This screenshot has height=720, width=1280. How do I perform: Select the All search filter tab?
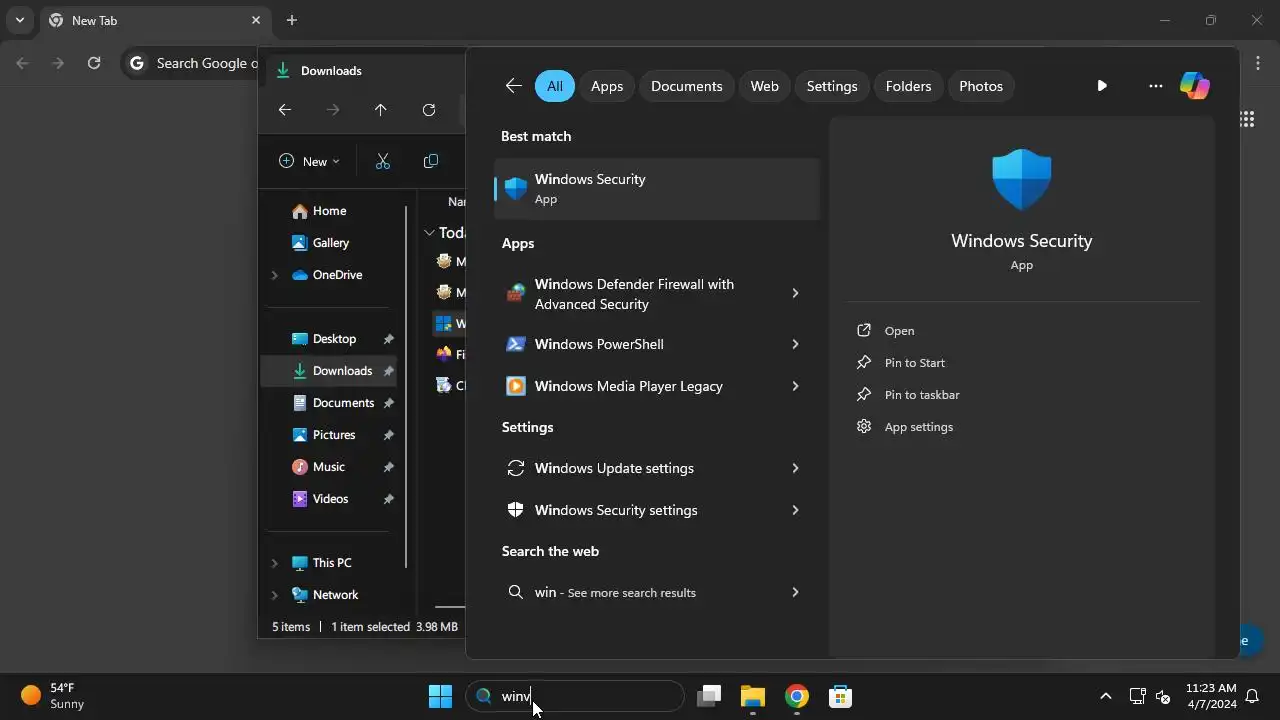click(555, 86)
